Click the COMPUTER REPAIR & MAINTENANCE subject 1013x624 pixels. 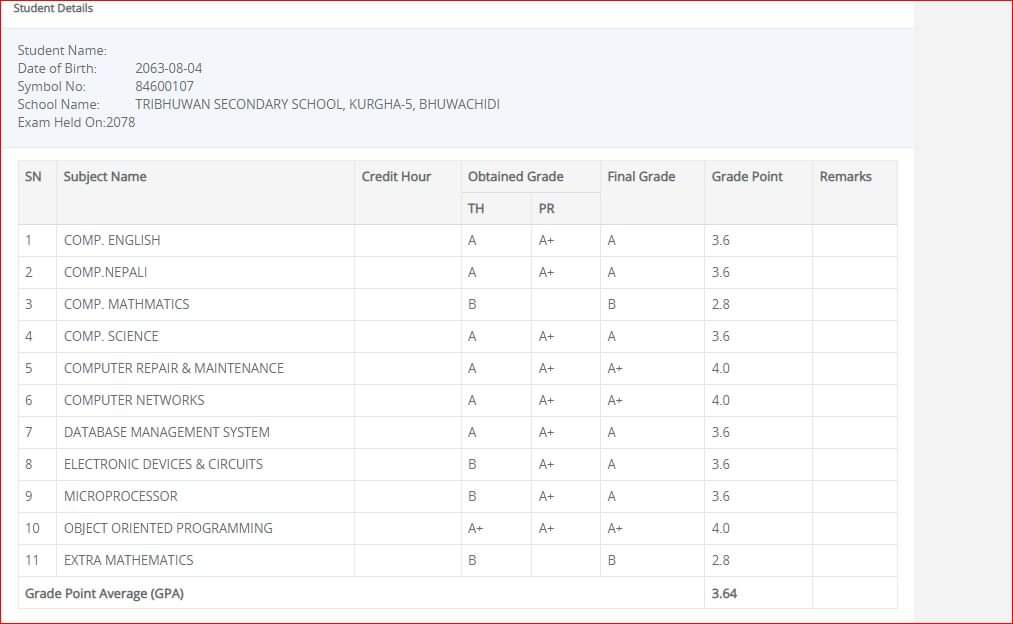pos(174,369)
